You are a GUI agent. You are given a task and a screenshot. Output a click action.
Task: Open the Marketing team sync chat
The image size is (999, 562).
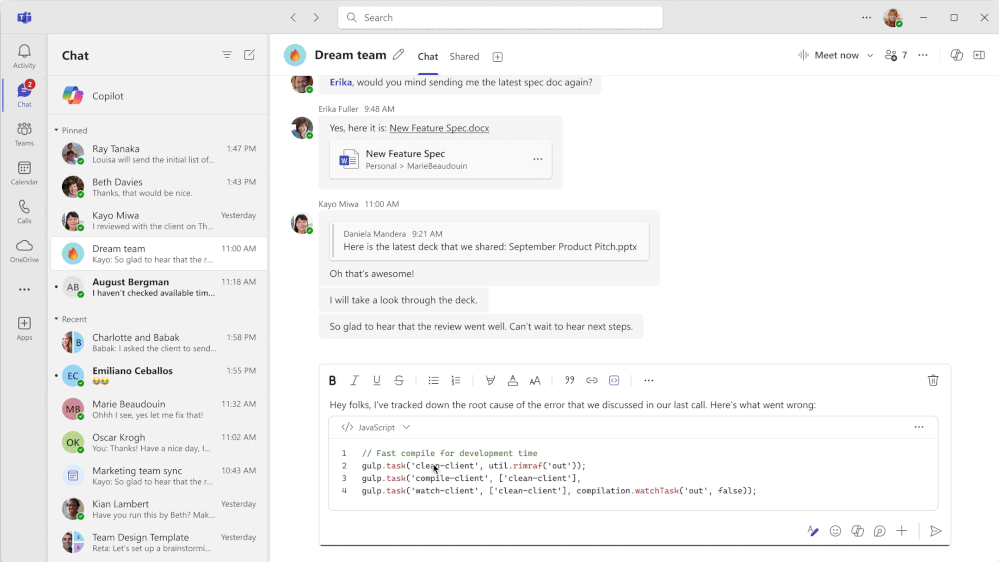tap(159, 476)
